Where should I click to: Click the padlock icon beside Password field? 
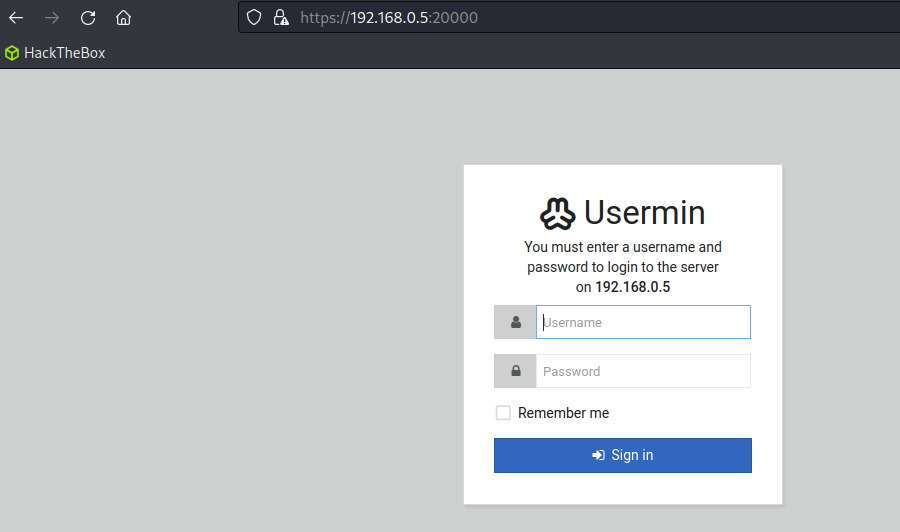(515, 371)
